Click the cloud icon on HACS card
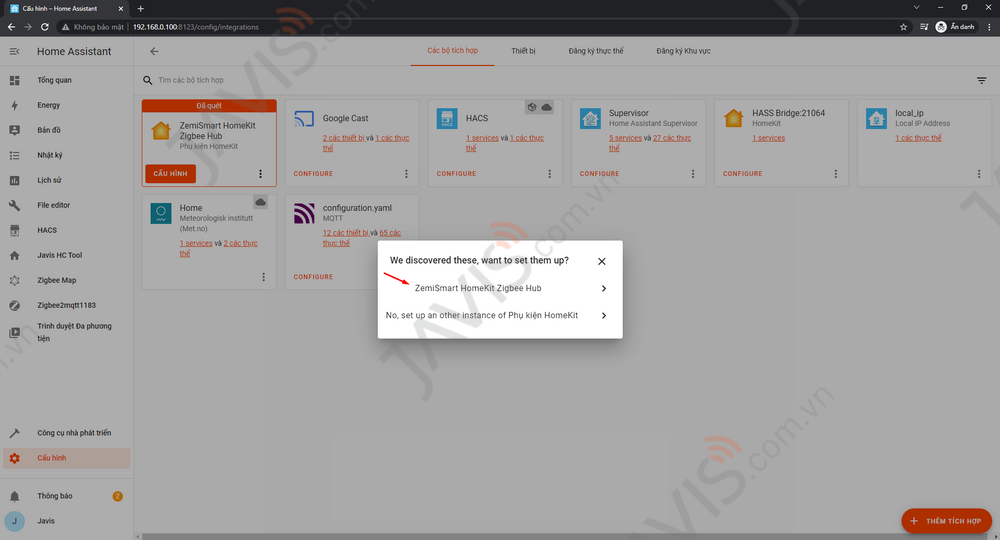This screenshot has width=1000, height=540. (x=547, y=108)
